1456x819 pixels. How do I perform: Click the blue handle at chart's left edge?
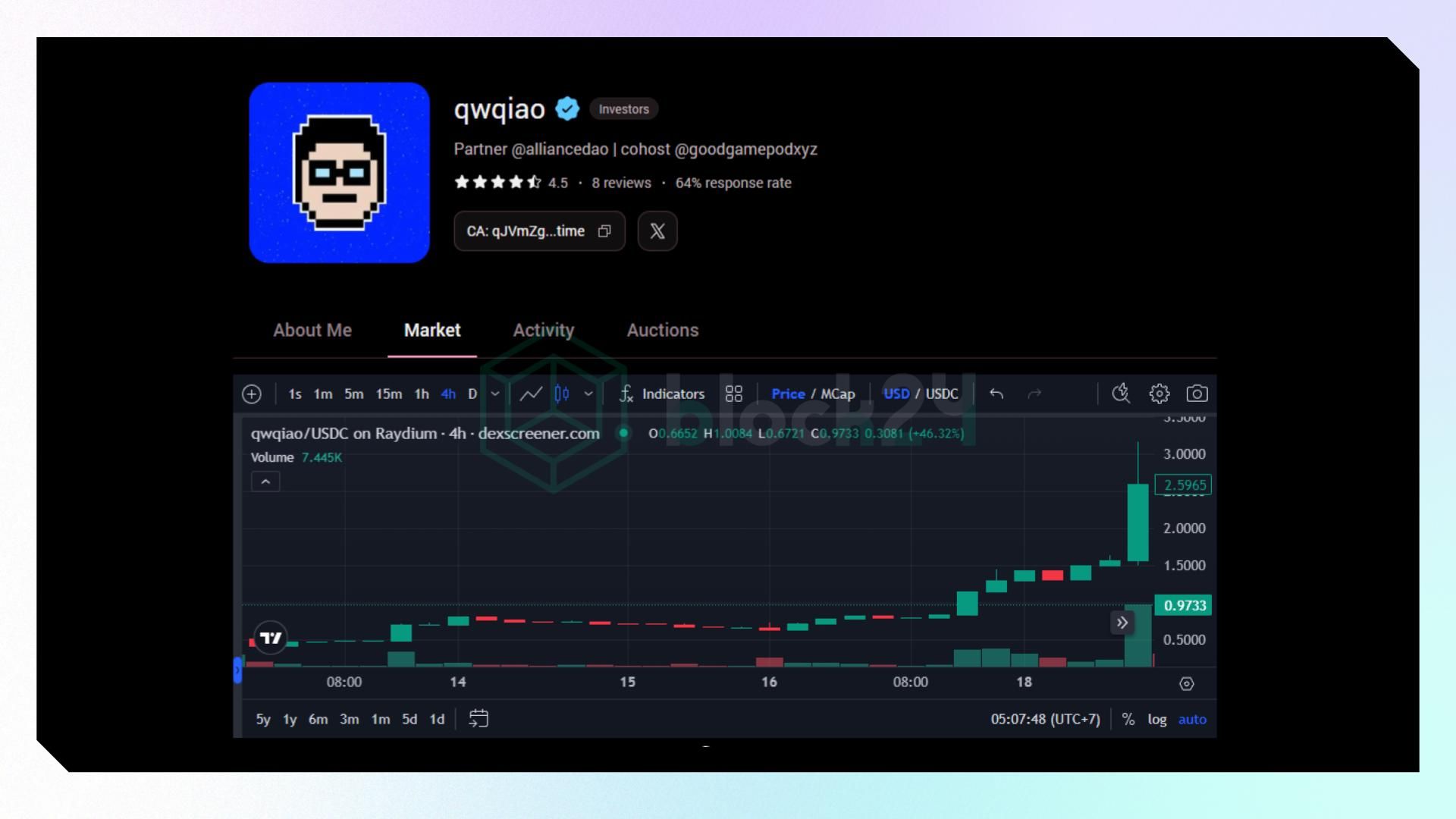pyautogui.click(x=237, y=670)
